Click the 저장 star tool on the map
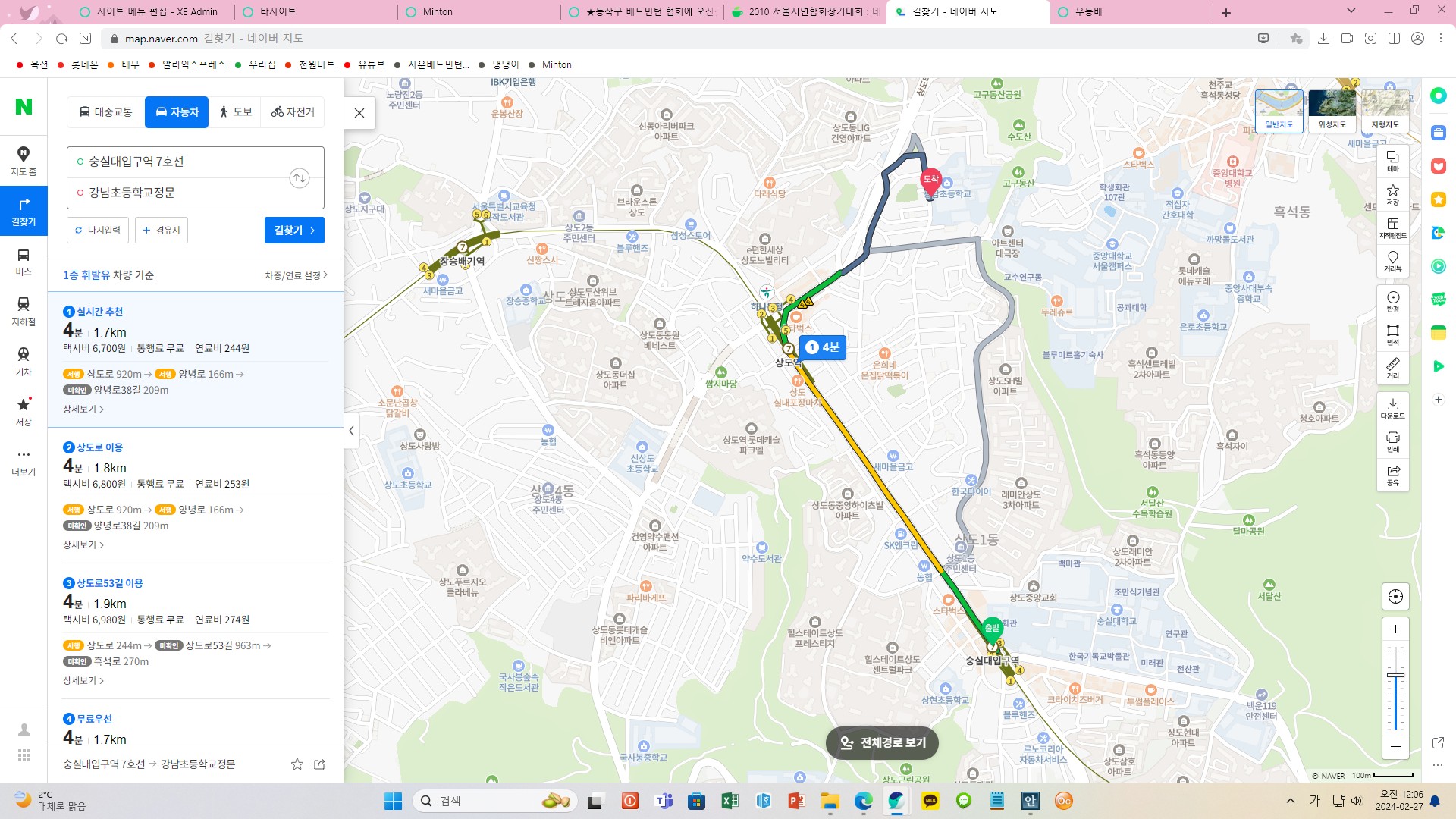 [x=1392, y=194]
